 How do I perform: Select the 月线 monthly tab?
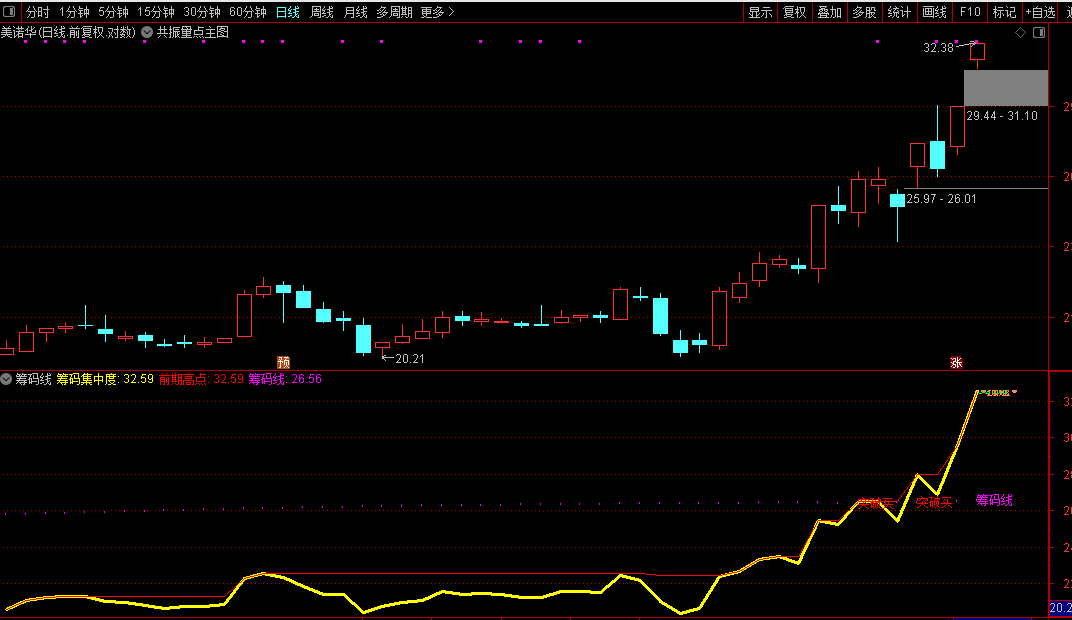pos(355,12)
